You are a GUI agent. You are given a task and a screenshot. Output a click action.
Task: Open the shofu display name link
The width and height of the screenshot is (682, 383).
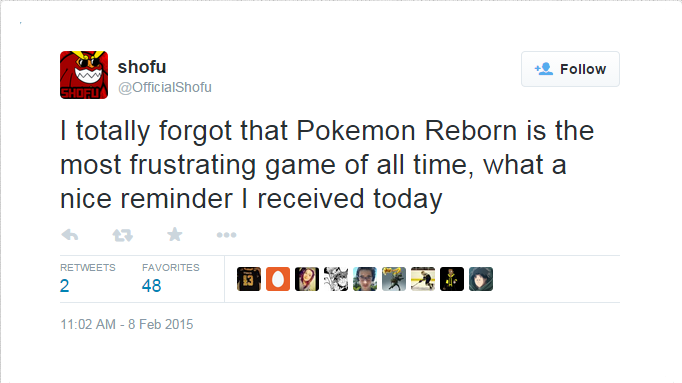coord(142,67)
